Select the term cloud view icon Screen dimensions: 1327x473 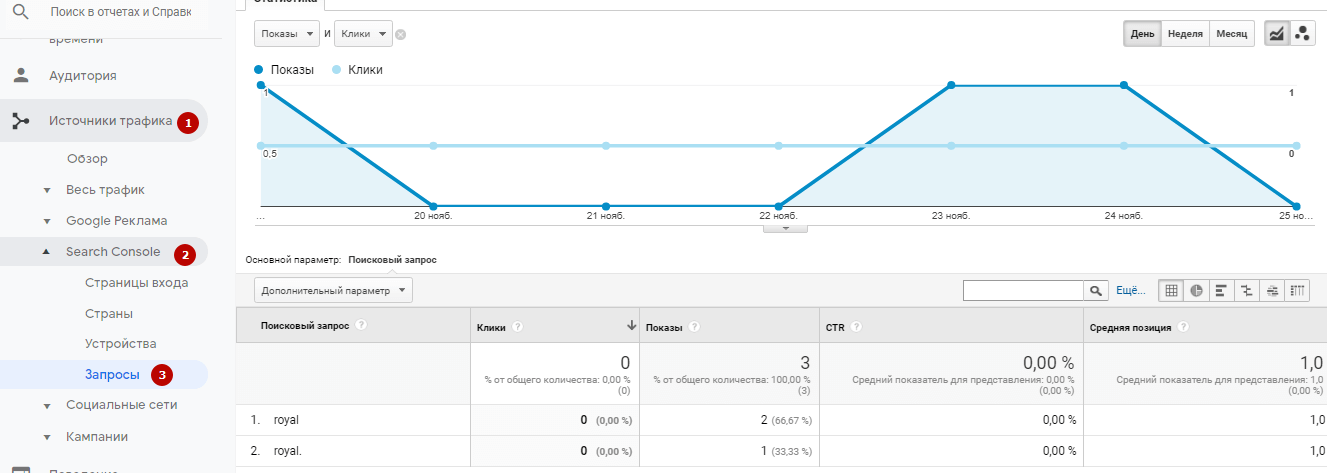coord(1272,290)
